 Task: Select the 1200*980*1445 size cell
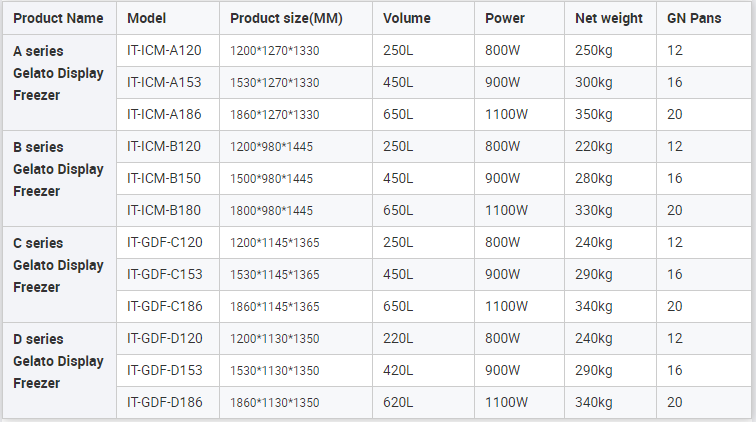[272, 146]
